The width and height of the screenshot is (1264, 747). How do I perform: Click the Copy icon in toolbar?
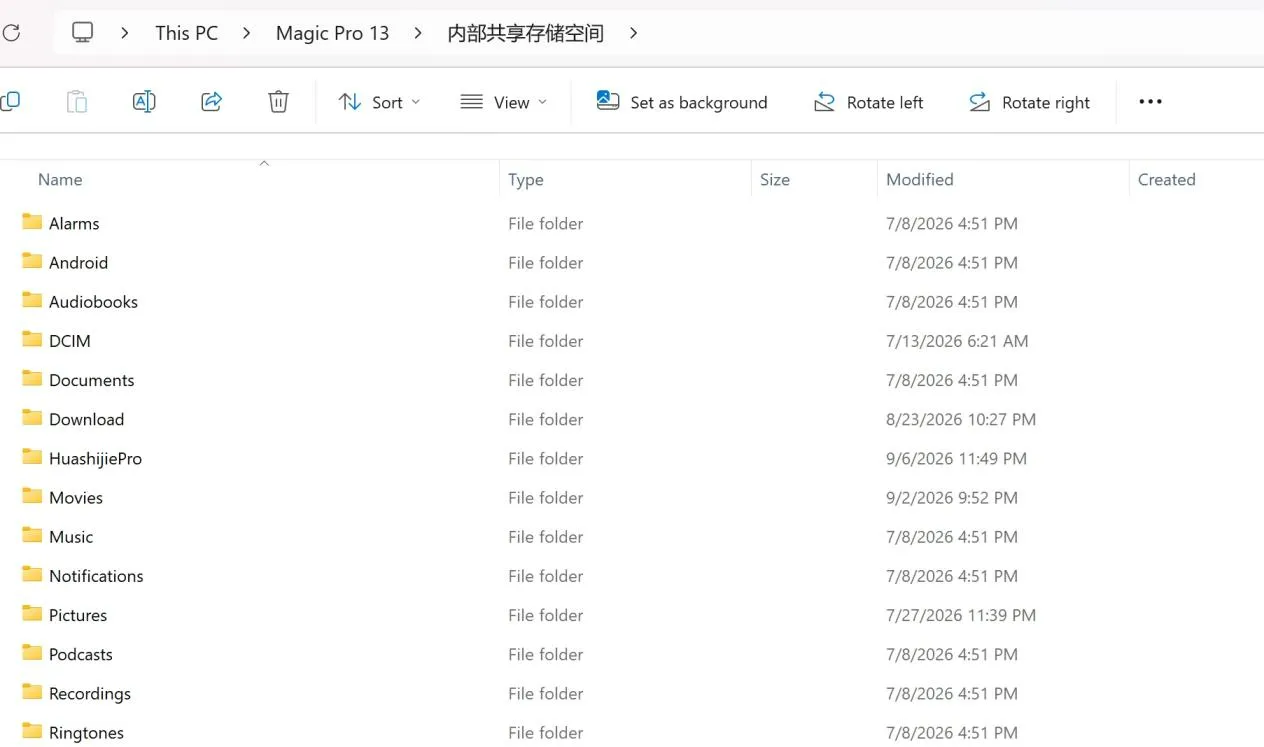10,101
